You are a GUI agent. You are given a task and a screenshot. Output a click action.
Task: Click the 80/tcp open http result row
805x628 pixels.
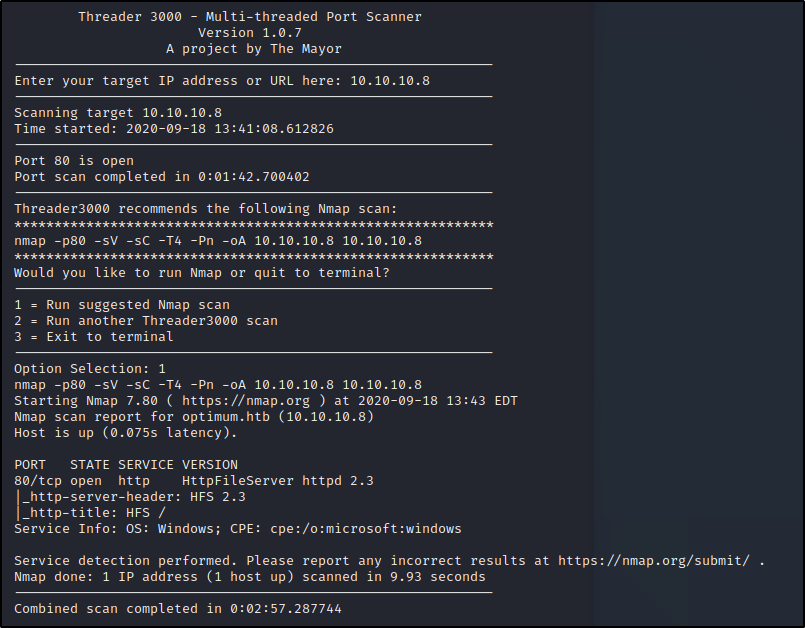pos(194,481)
